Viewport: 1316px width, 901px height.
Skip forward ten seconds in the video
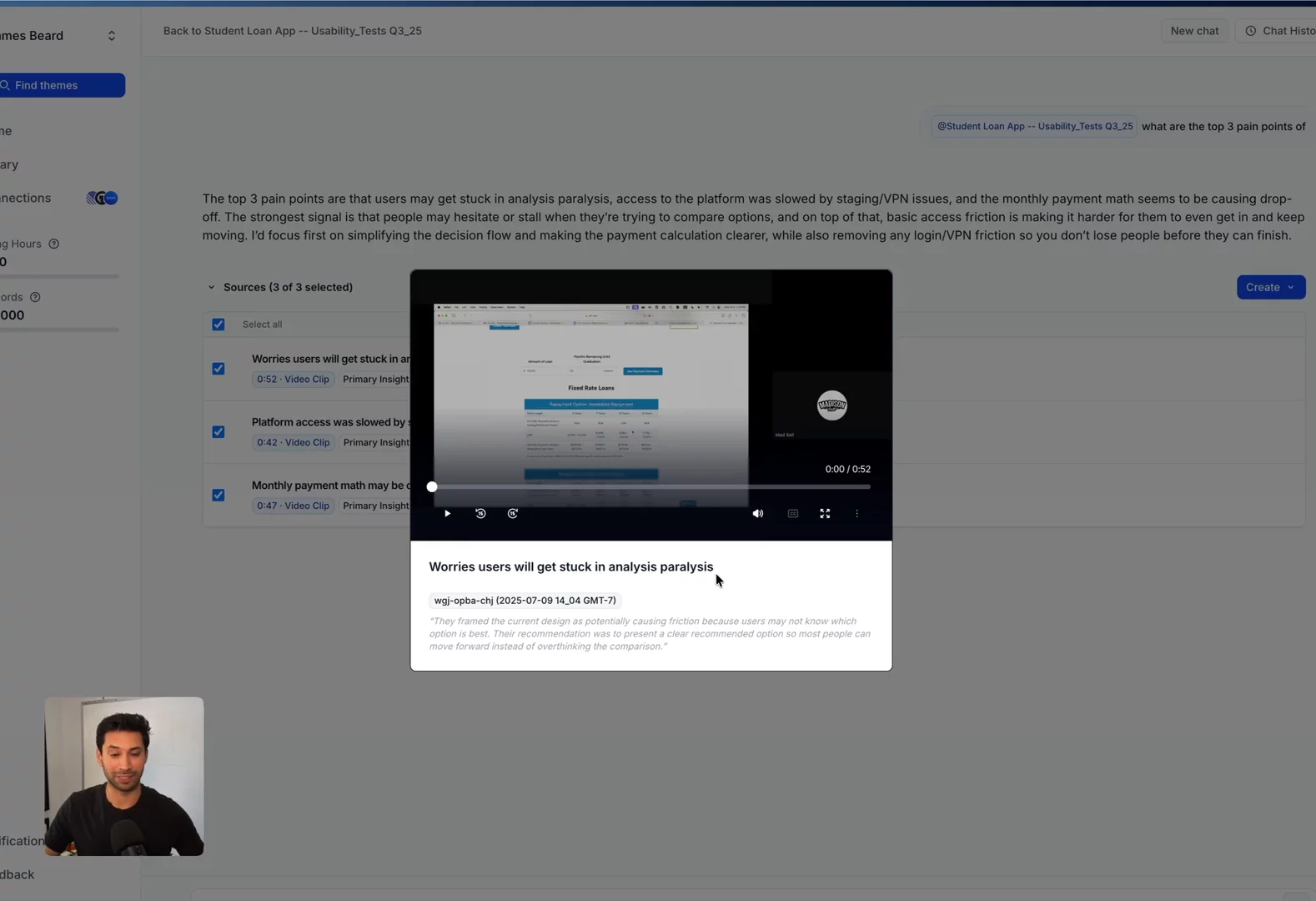click(x=513, y=514)
